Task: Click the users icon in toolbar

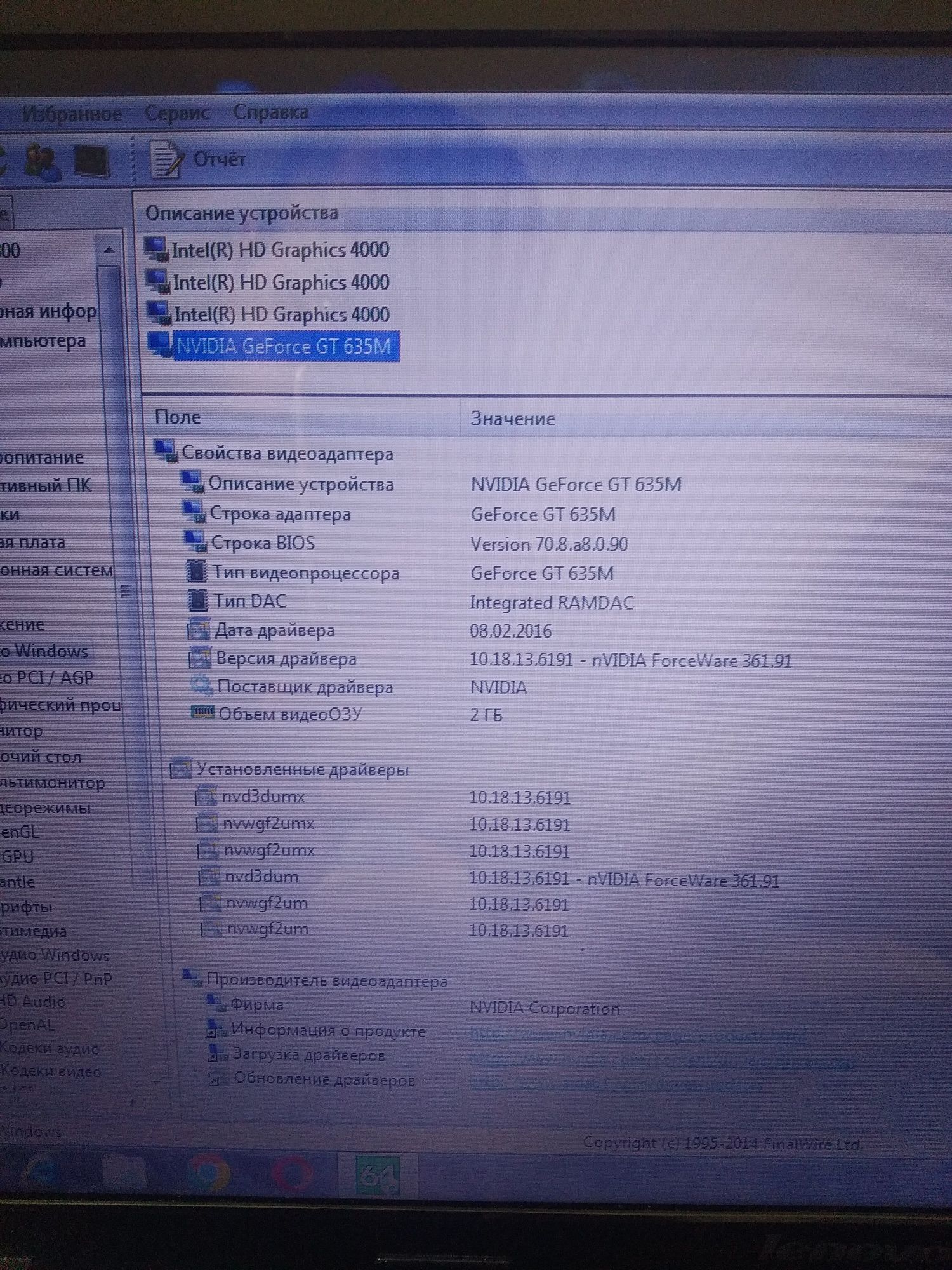Action: click(x=43, y=161)
